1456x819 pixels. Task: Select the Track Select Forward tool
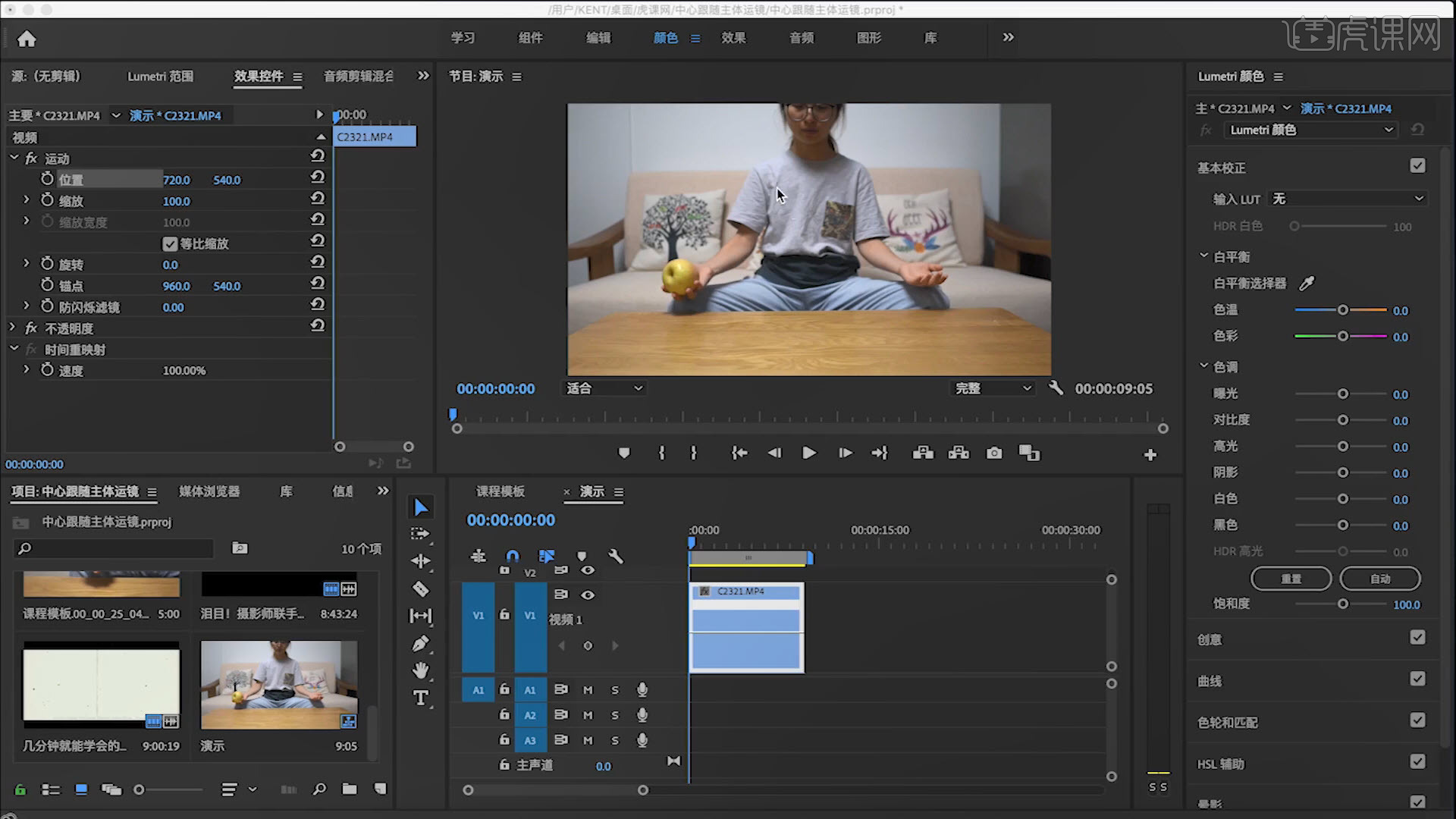[x=420, y=534]
